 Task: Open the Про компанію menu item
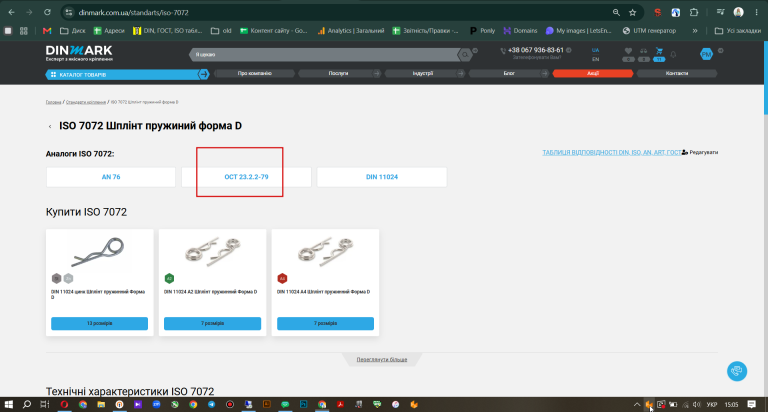[x=254, y=73]
